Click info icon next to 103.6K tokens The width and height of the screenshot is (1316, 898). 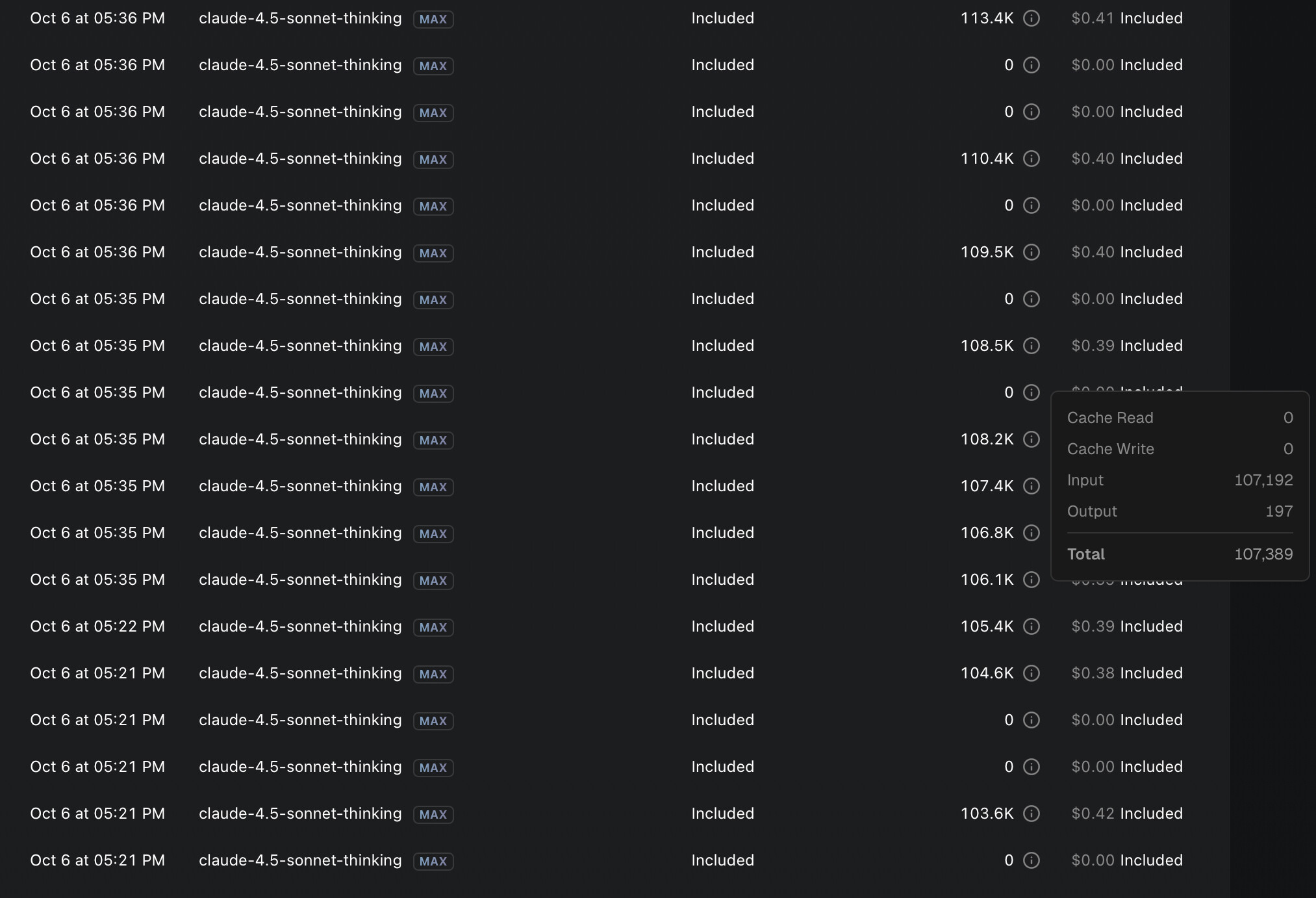[1031, 814]
